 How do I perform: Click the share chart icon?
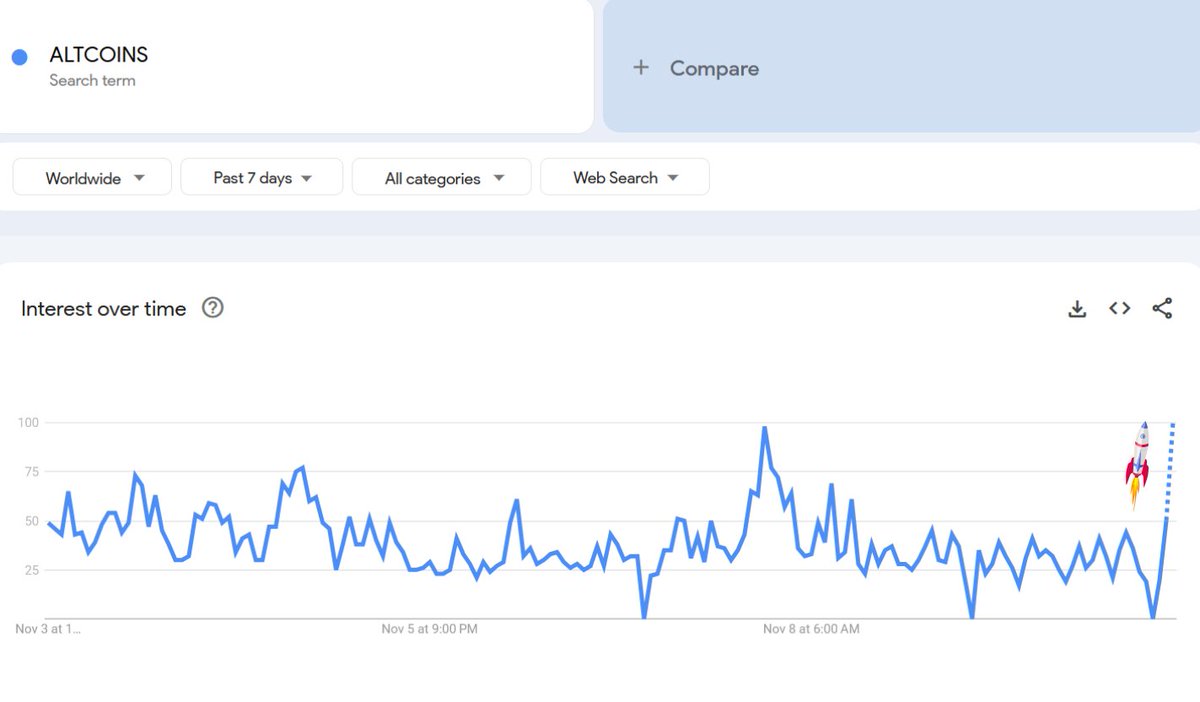pos(1162,309)
